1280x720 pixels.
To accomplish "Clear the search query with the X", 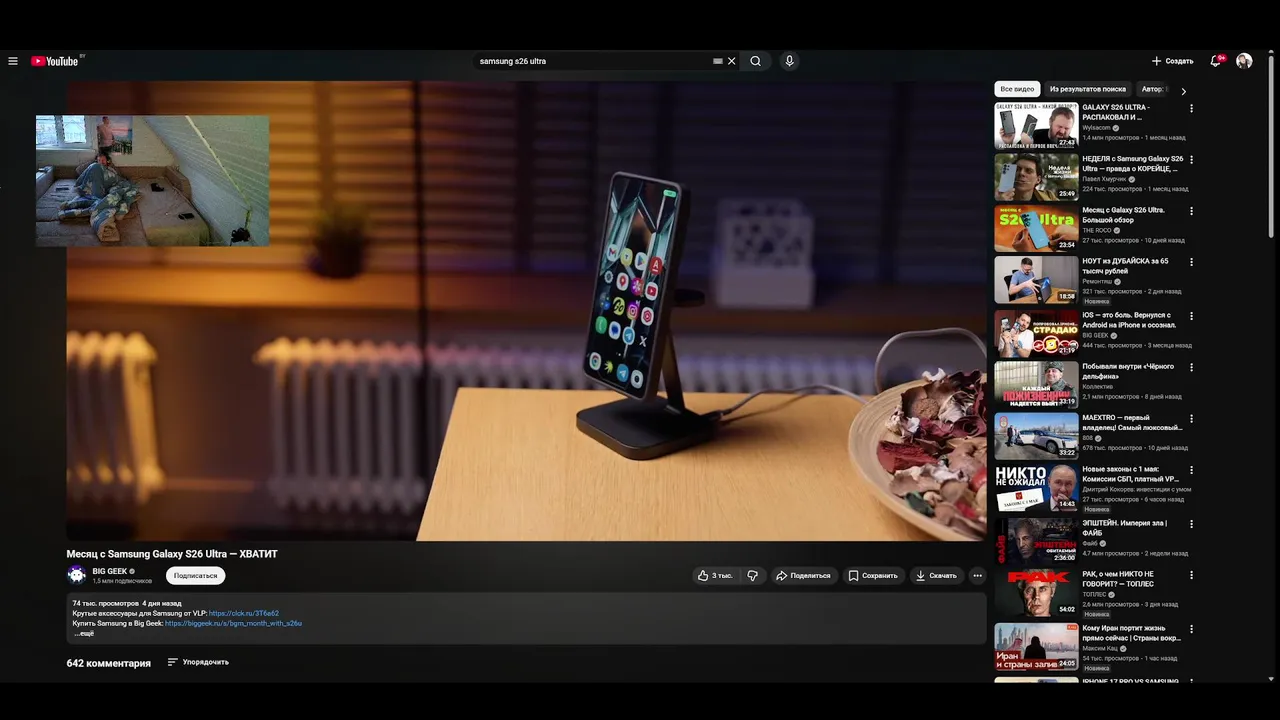I will pos(732,61).
